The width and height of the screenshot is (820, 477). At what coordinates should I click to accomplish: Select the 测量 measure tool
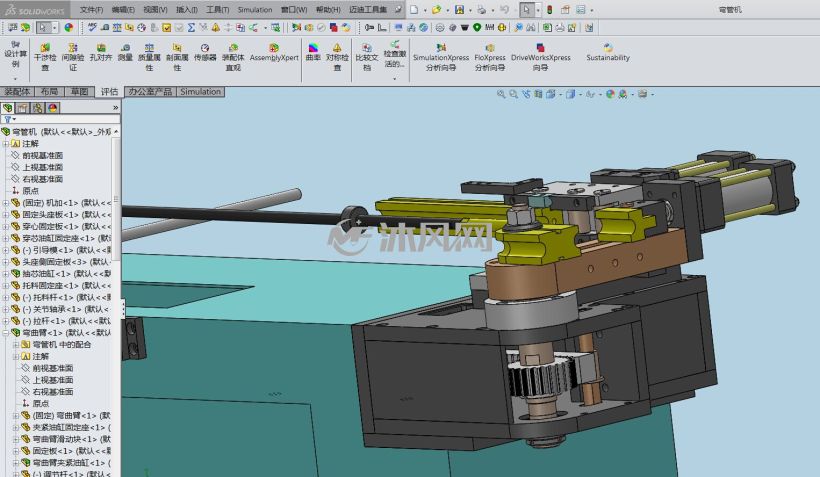(126, 52)
